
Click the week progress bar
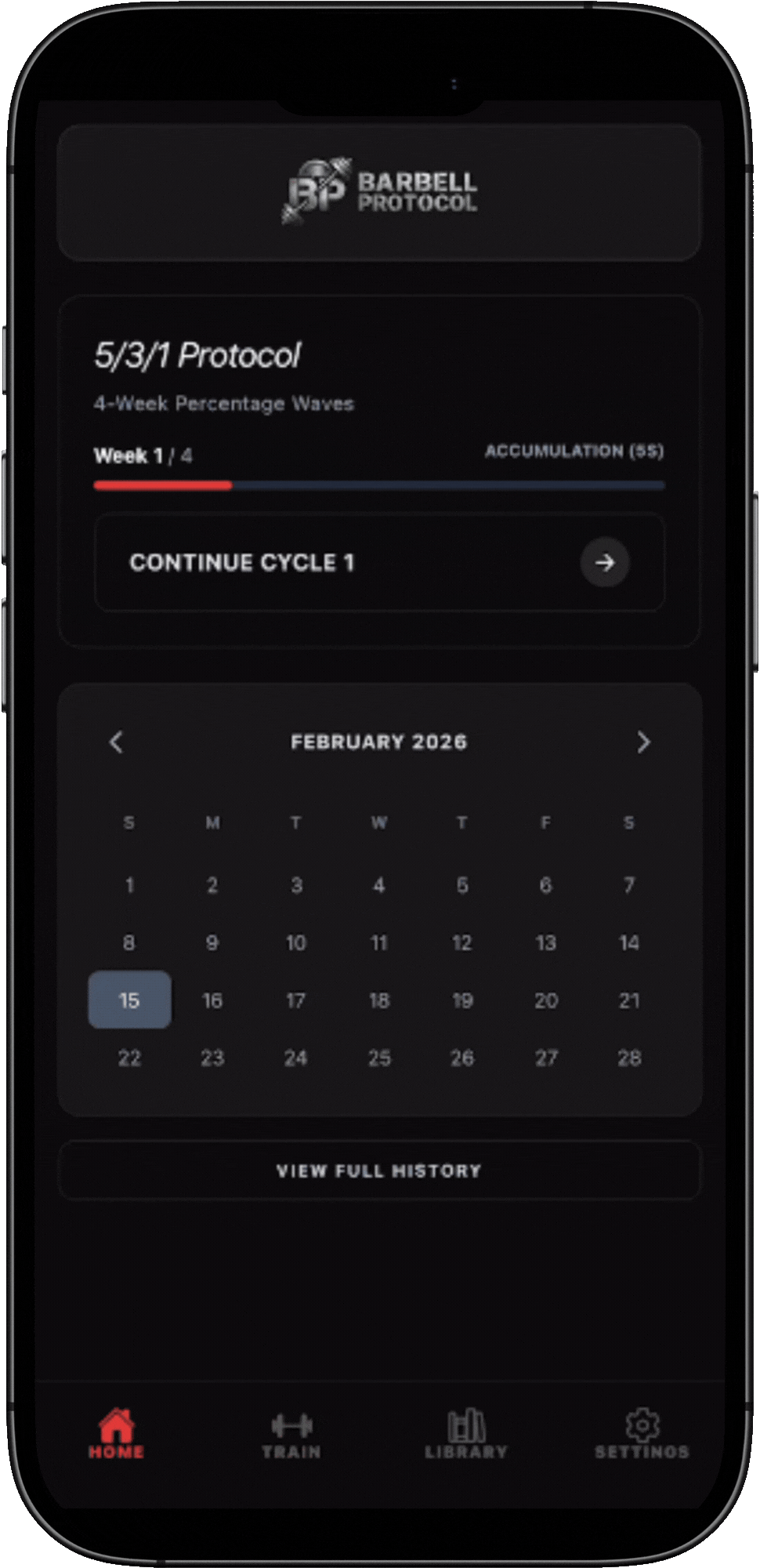pos(379,485)
